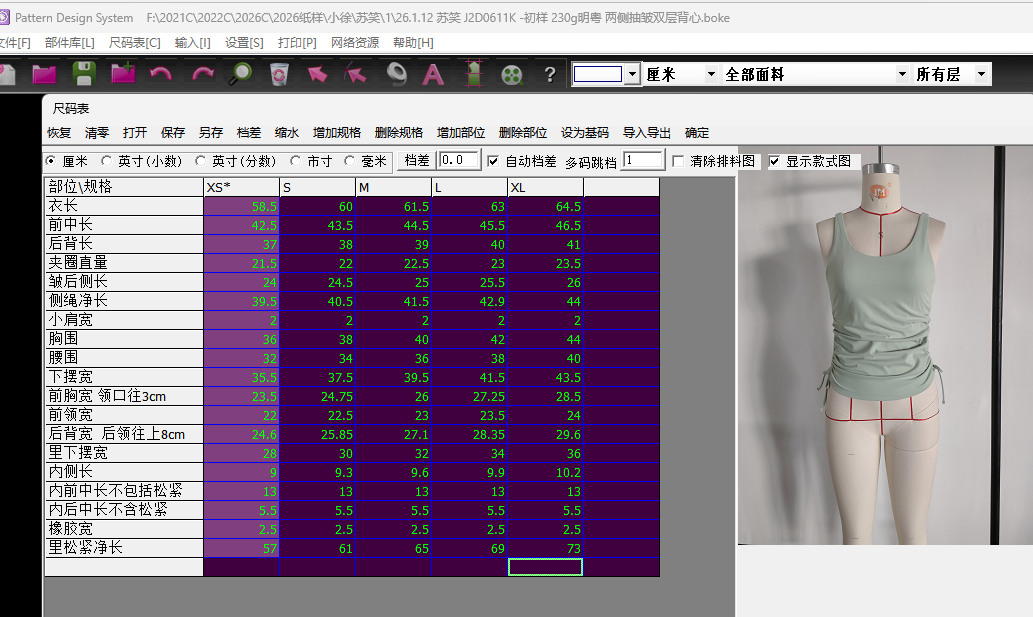Select the text tool letter A icon
Image resolution: width=1033 pixels, height=617 pixels.
click(x=433, y=74)
